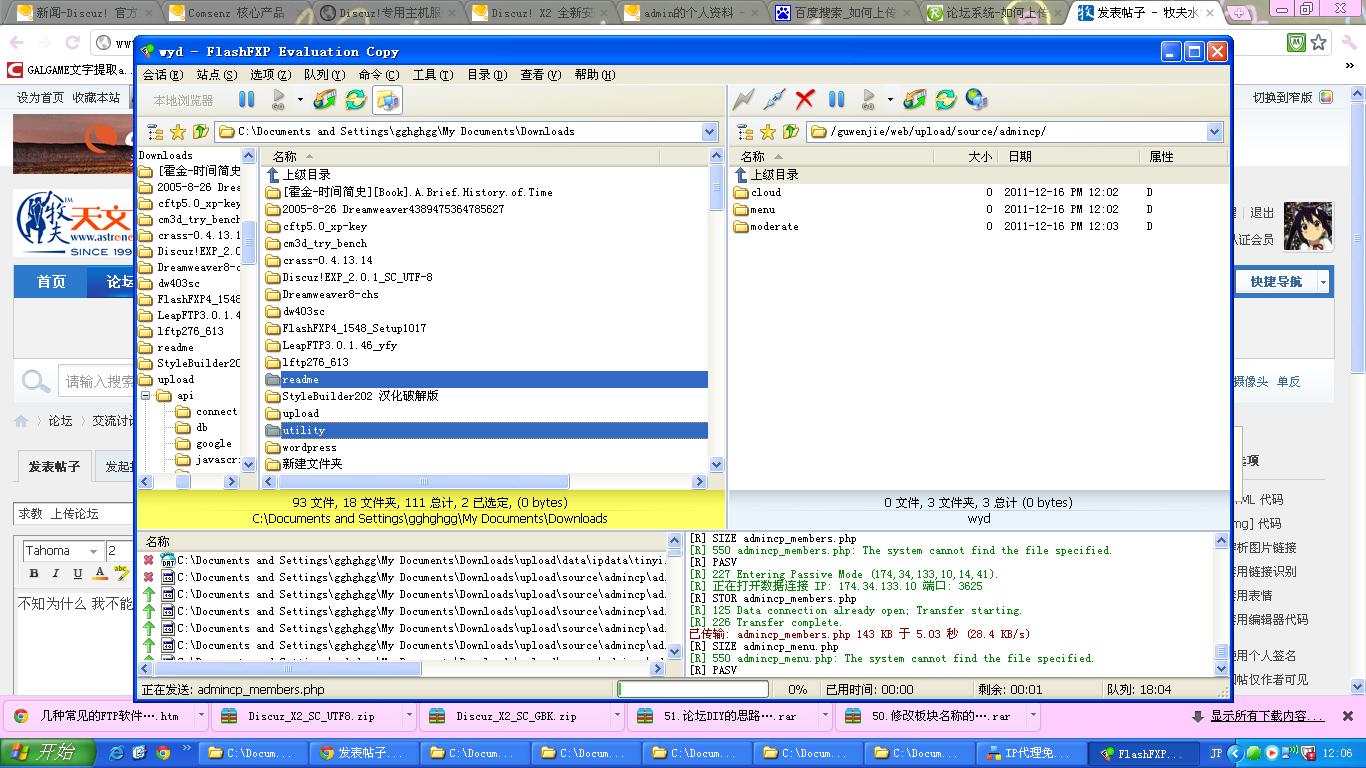Open the 队列 menu
Screen dimensions: 1366x768
pyautogui.click(x=324, y=75)
